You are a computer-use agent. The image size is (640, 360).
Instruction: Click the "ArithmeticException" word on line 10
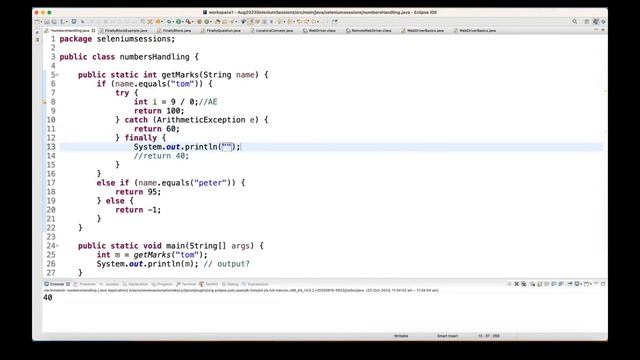click(x=201, y=120)
